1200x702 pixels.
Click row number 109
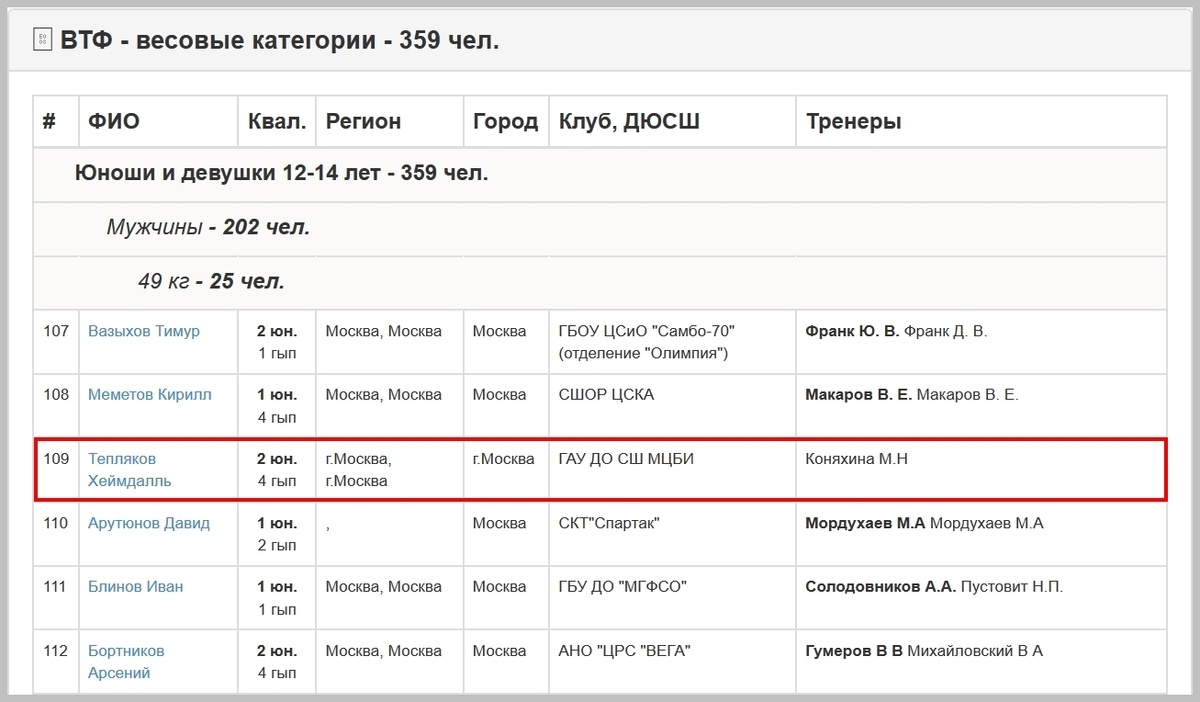pos(56,459)
